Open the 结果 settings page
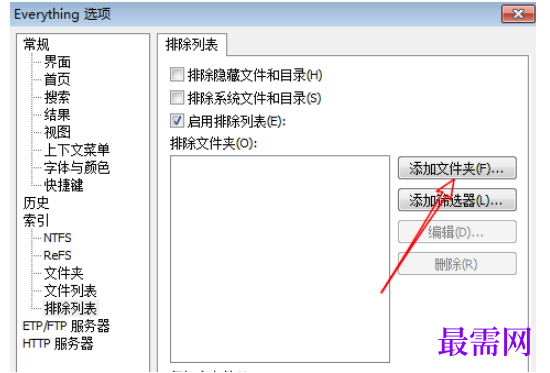This screenshot has height=373, width=550. tap(57, 115)
